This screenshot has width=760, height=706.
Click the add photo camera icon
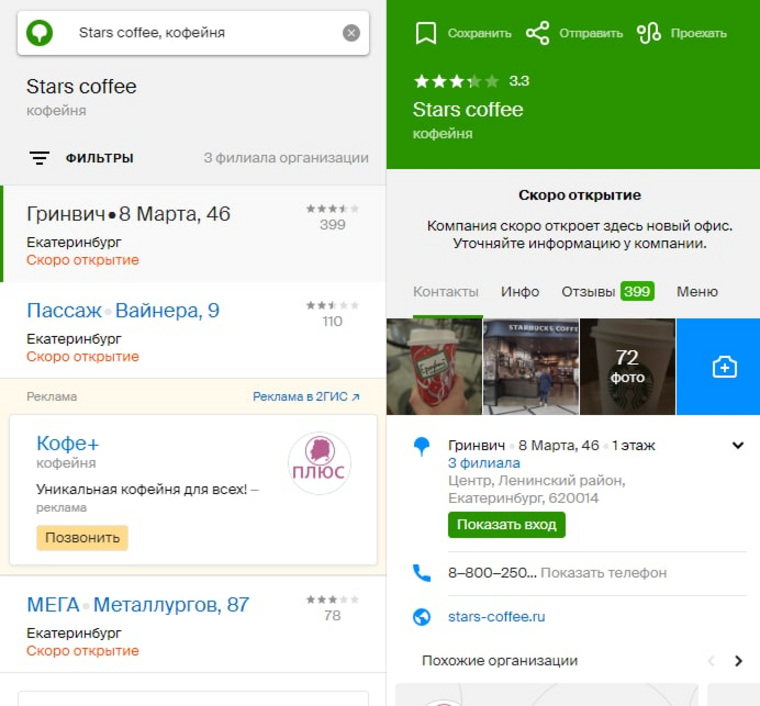(x=724, y=367)
